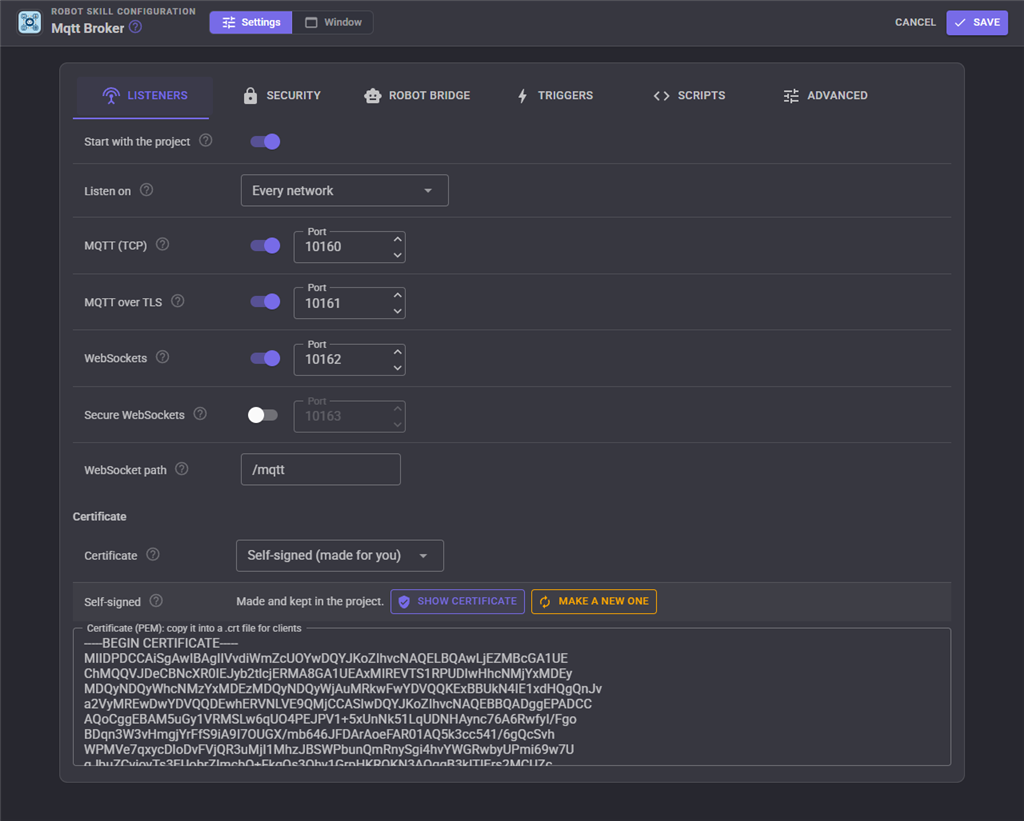Enable the Secure WebSockets switch
The image size is (1024, 821).
263,415
